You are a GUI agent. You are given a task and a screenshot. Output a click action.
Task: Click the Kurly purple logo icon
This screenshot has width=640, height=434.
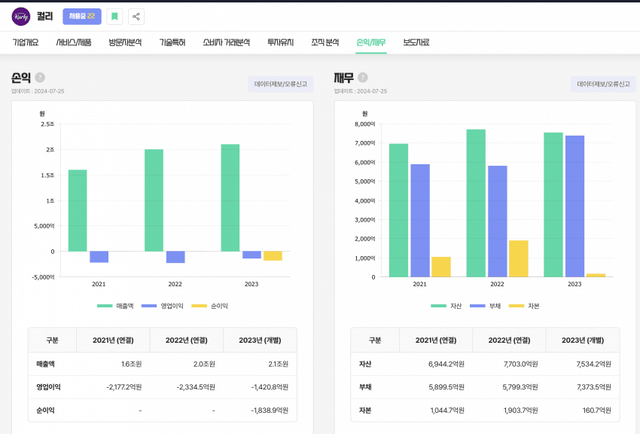(x=20, y=16)
